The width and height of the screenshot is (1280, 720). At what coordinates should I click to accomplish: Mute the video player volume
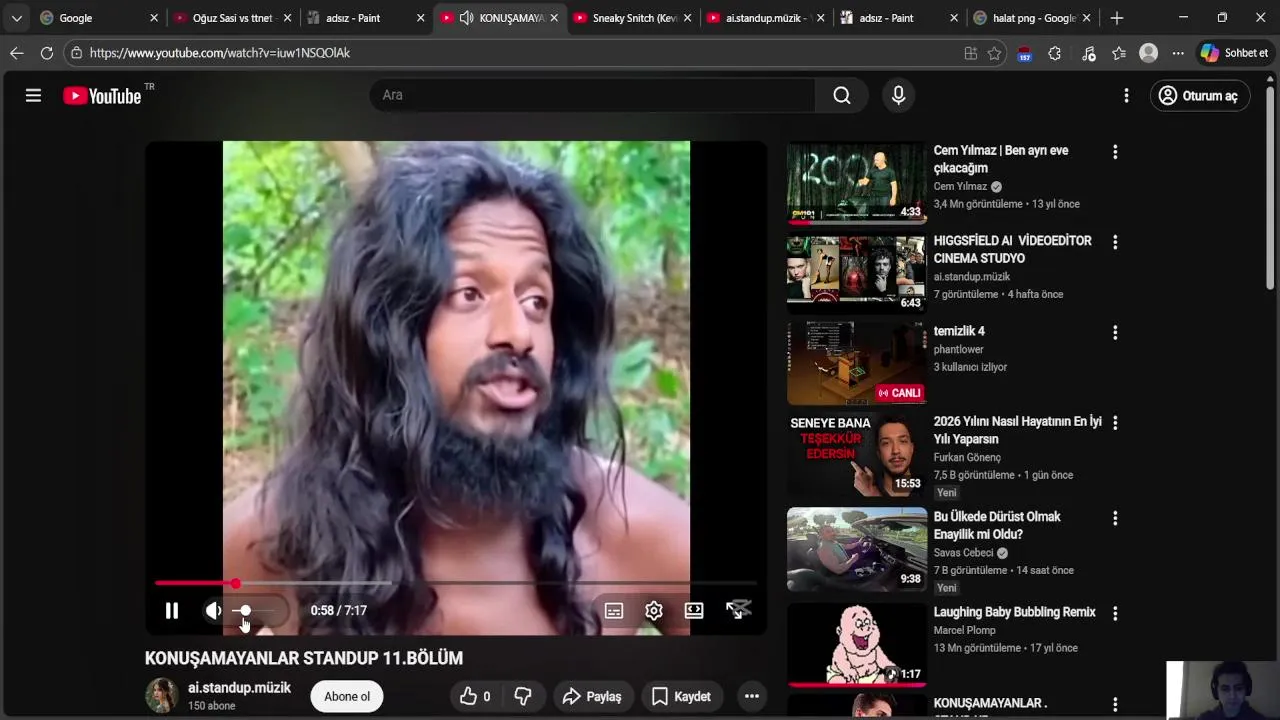point(213,611)
